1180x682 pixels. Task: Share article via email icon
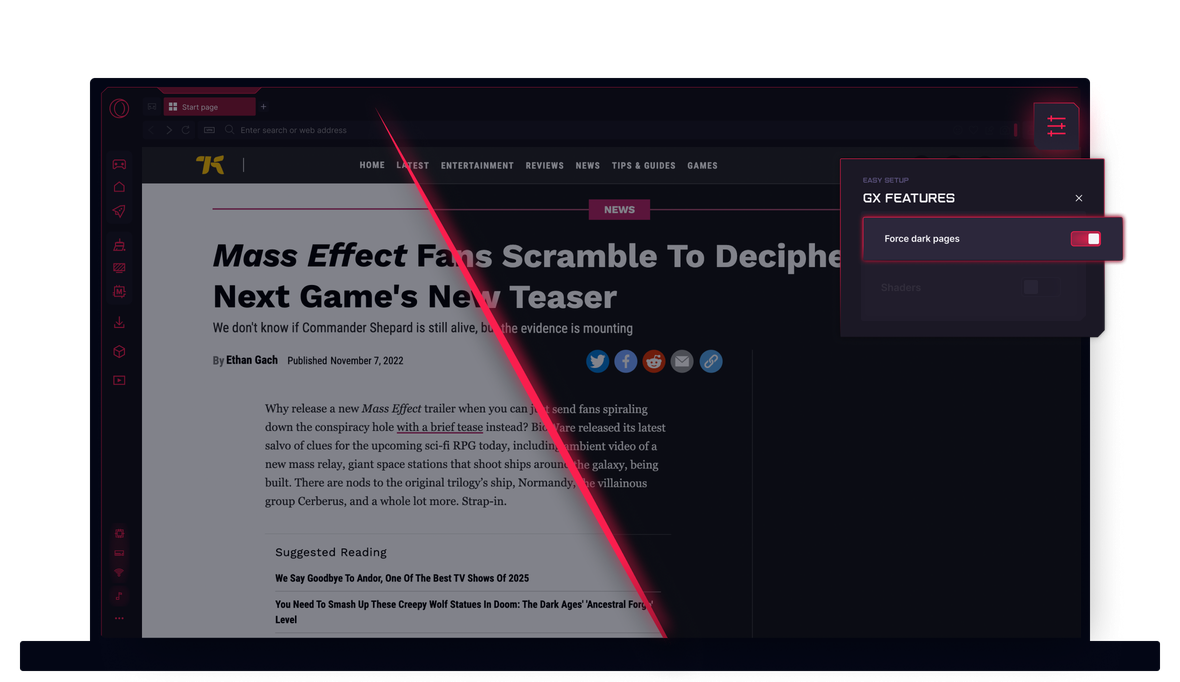tap(682, 361)
